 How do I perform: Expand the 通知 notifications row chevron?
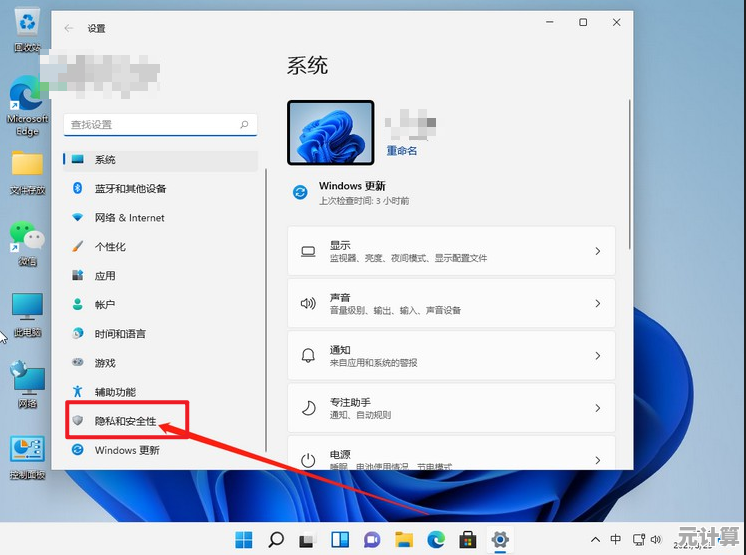(598, 356)
